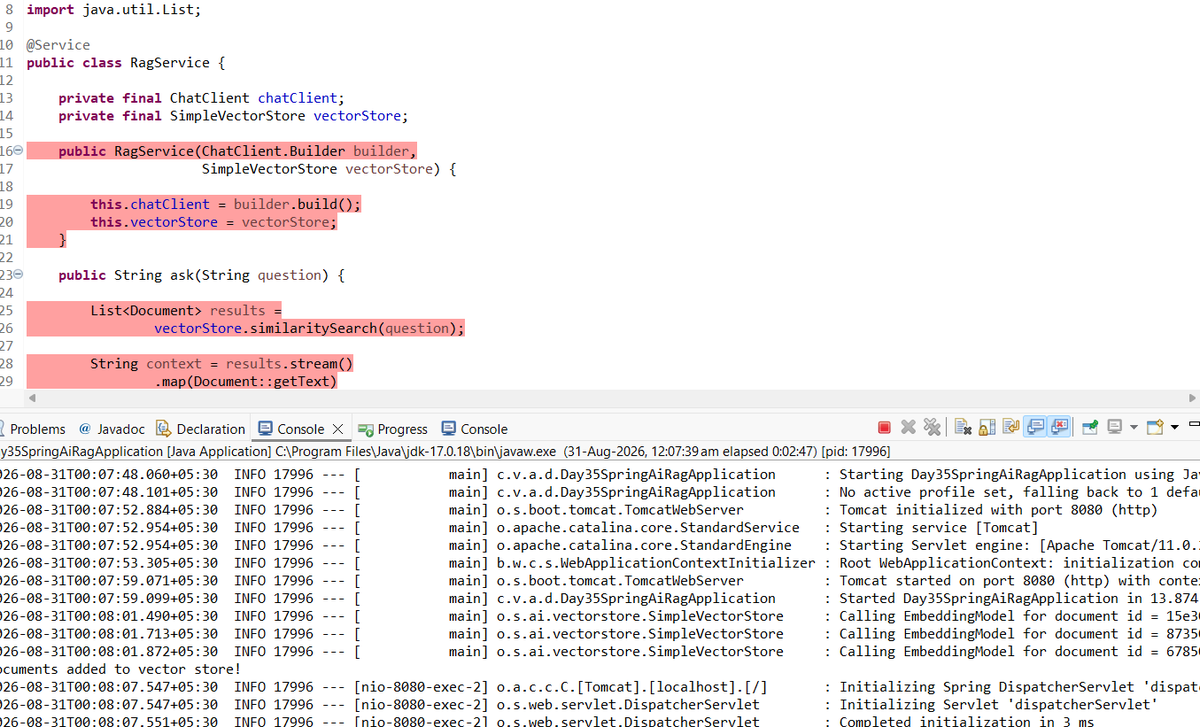Click the 'Starting Day35SpringAiRagApplication' log line
Image resolution: width=1200 pixels, height=727 pixels.
click(600, 474)
